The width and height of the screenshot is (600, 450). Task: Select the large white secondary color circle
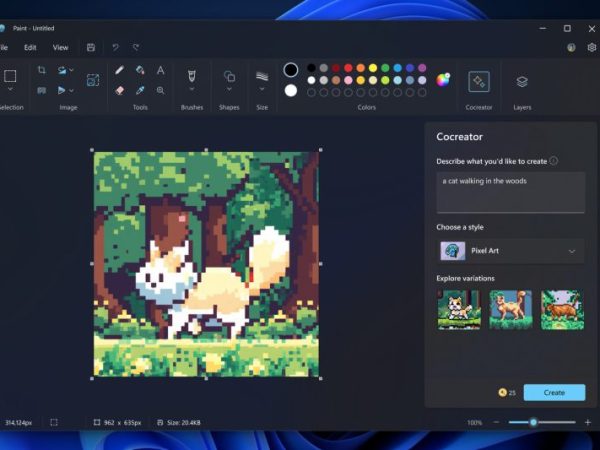click(291, 91)
